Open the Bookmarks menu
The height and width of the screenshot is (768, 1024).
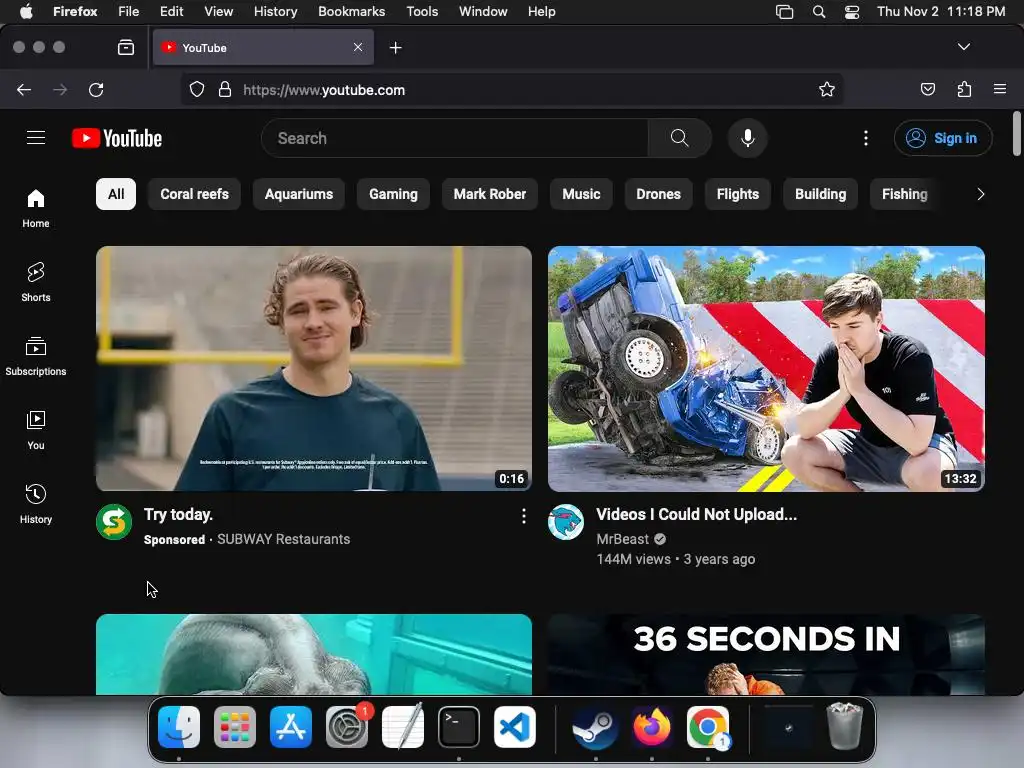tap(351, 11)
